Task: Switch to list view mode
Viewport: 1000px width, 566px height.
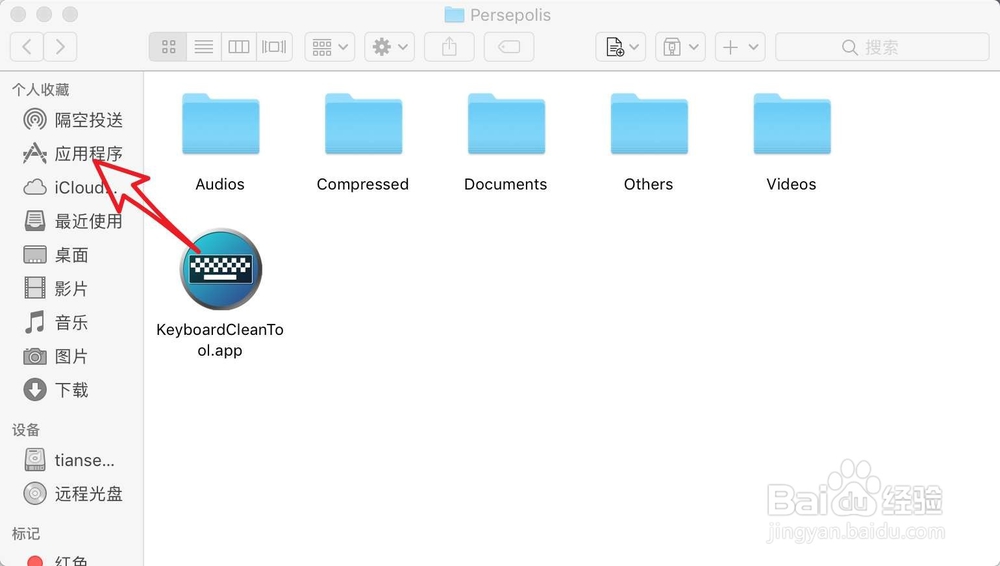Action: [204, 47]
